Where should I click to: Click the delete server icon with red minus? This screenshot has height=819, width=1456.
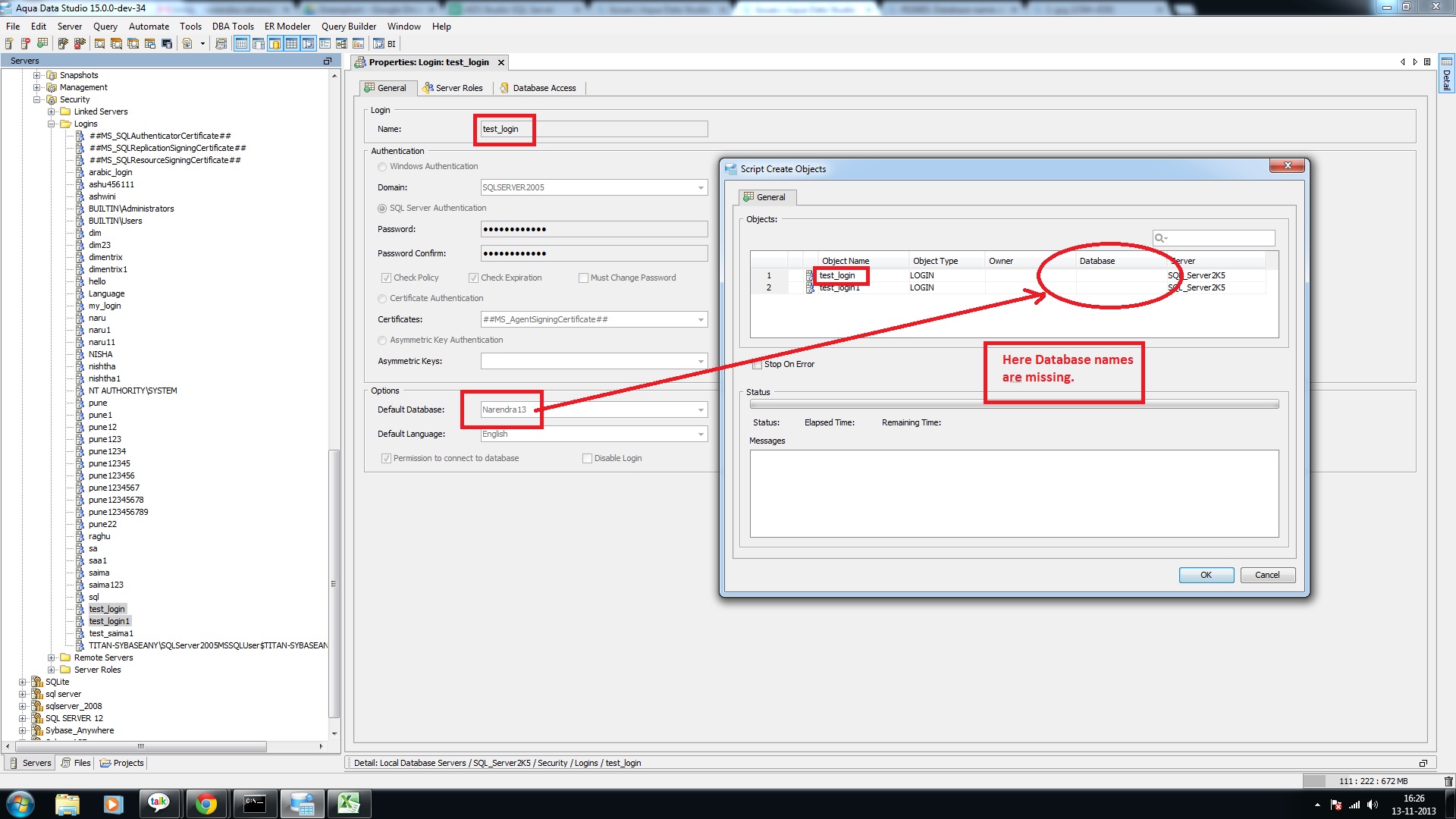point(26,43)
